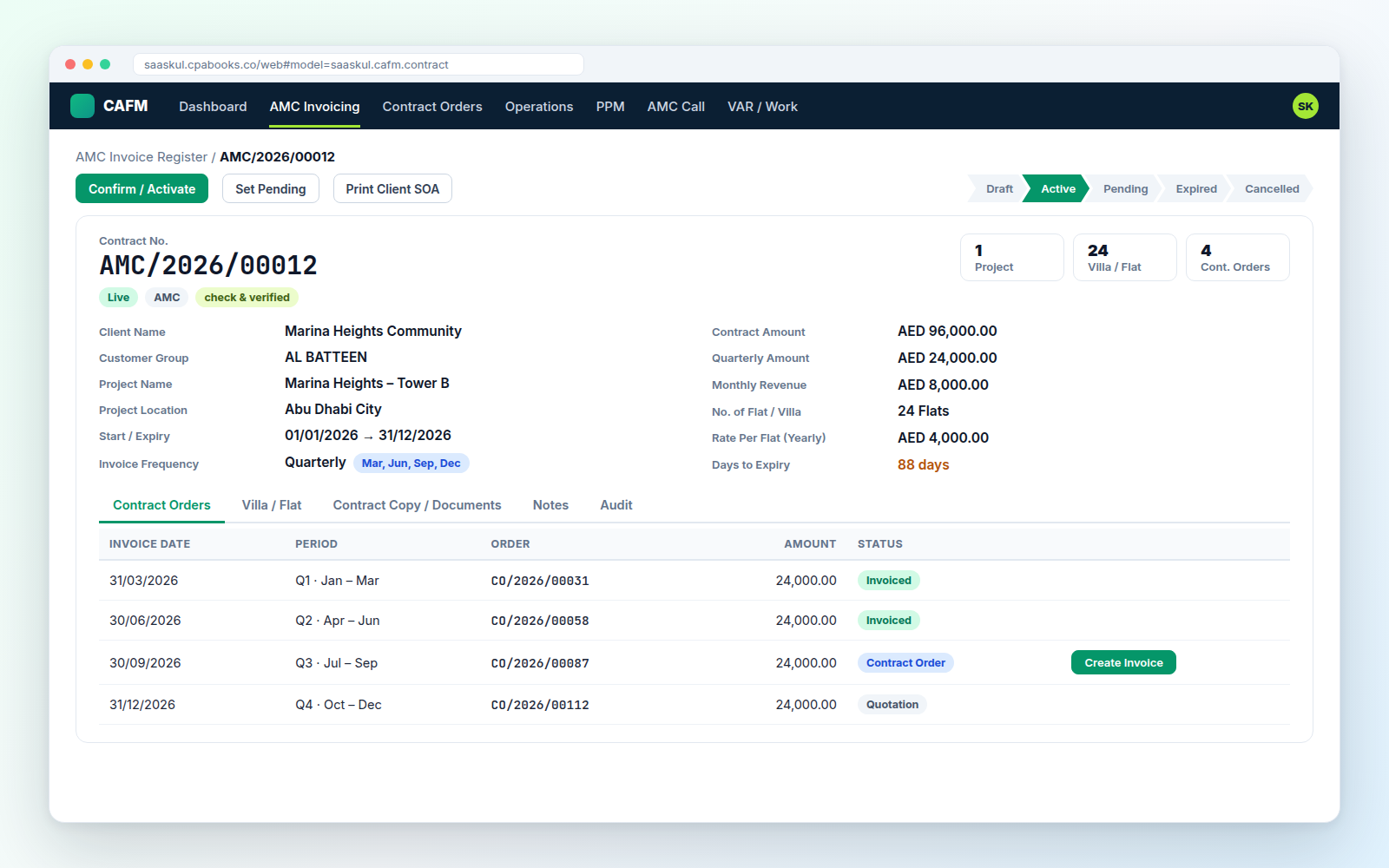Click the Confirm / Activate button
Screen dimensions: 1389x868
click(x=142, y=188)
